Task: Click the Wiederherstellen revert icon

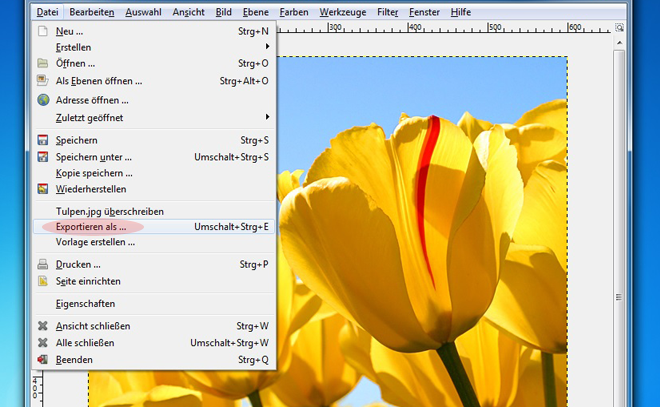Action: 43,189
